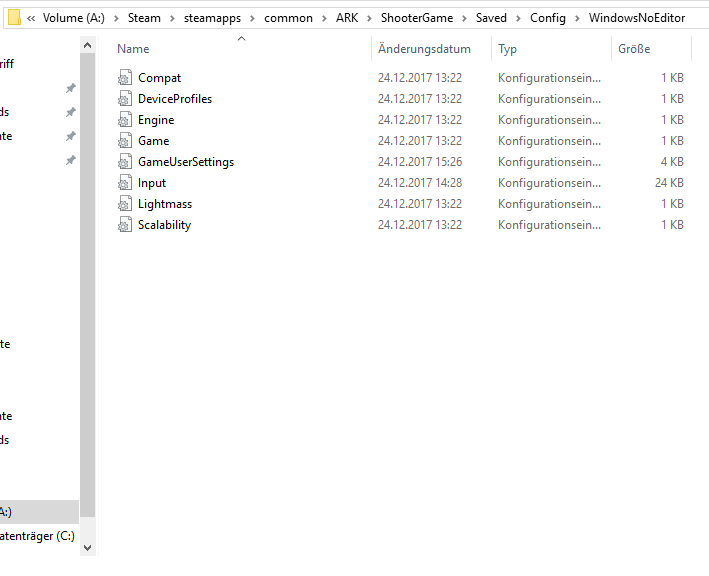The image size is (709, 576).
Task: Click the Engine config file icon
Action: (125, 120)
